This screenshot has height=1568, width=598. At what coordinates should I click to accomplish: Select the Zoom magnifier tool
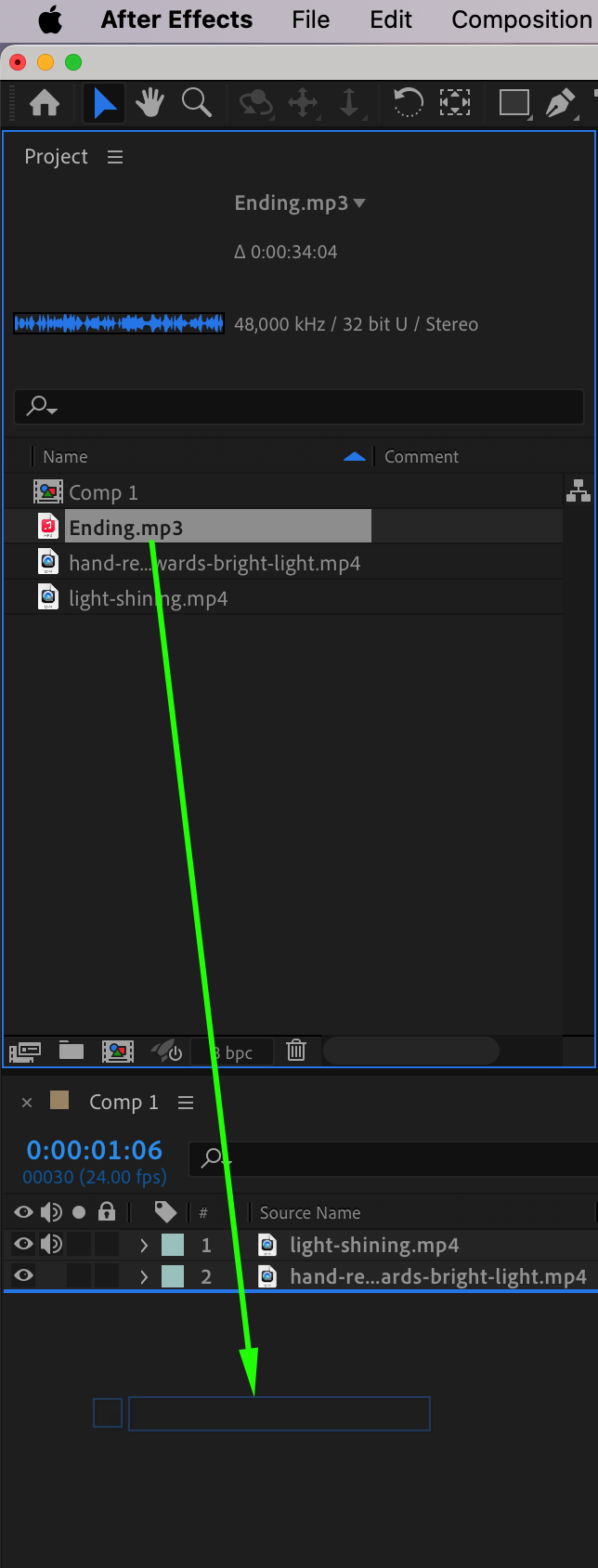click(196, 103)
